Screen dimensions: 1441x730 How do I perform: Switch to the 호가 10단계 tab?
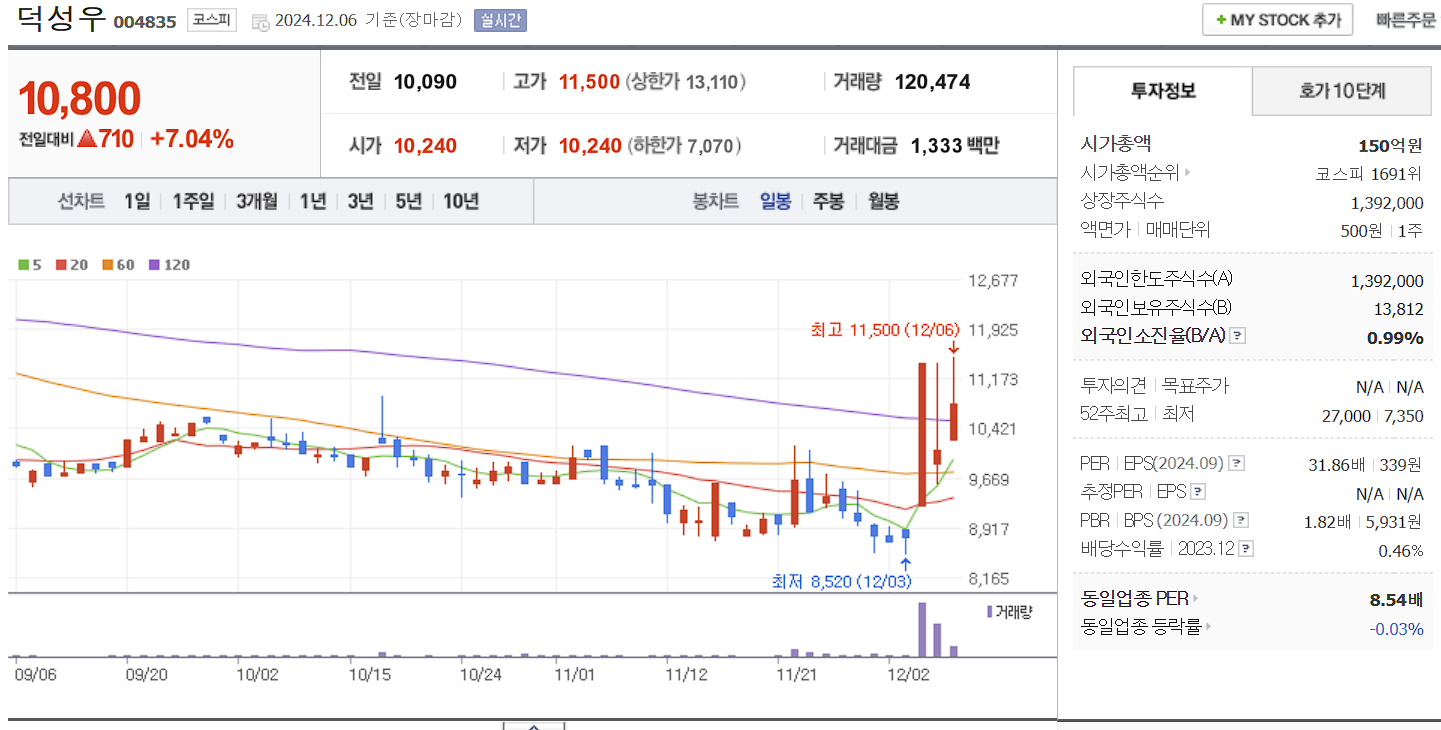point(1342,90)
